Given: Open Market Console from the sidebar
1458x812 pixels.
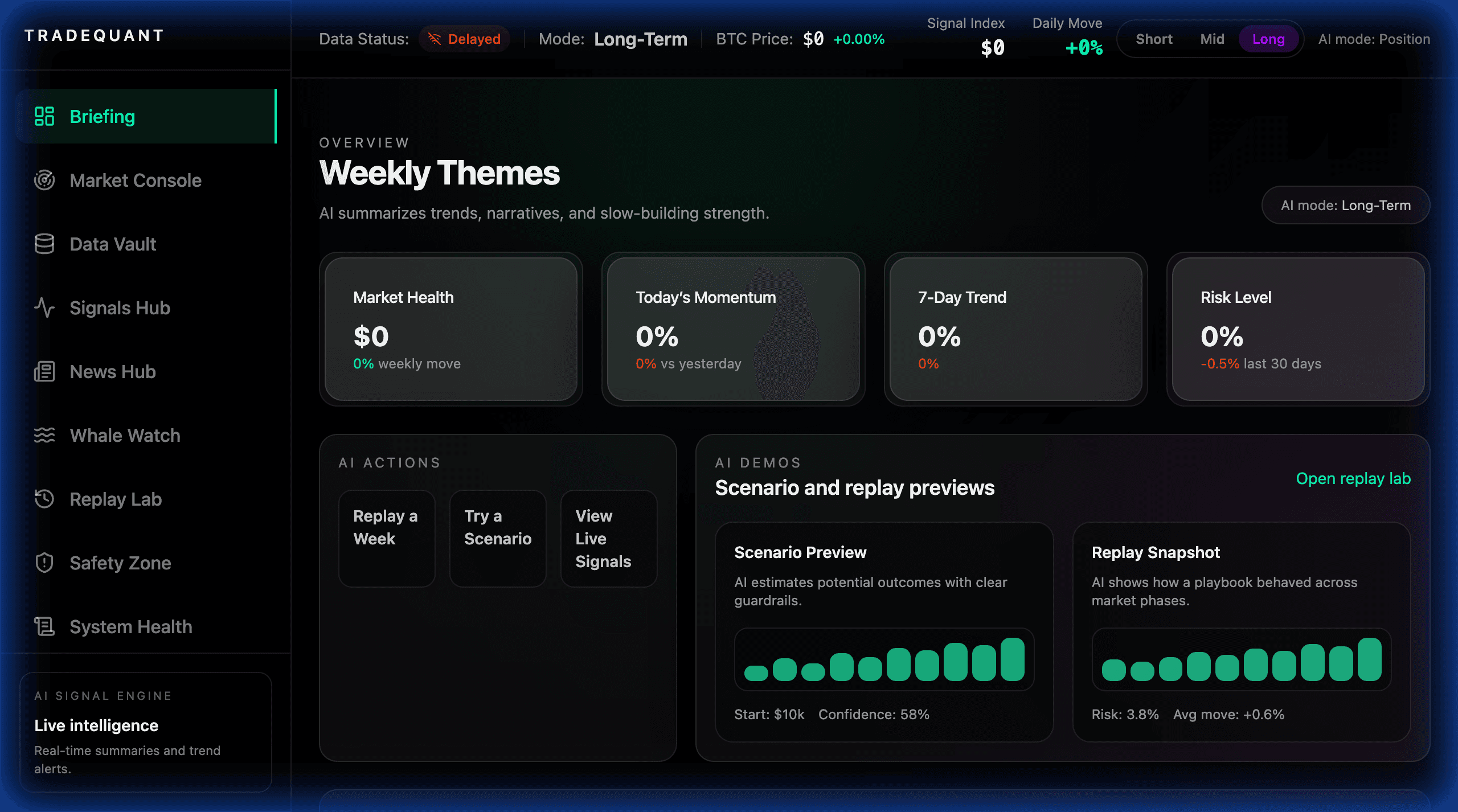Looking at the screenshot, I should [136, 180].
